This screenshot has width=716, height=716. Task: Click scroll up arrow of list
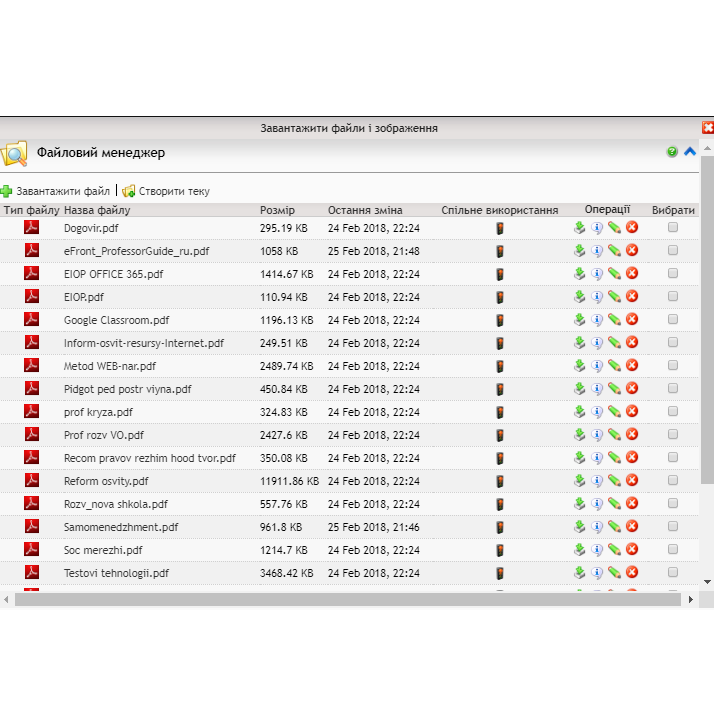coord(707,148)
